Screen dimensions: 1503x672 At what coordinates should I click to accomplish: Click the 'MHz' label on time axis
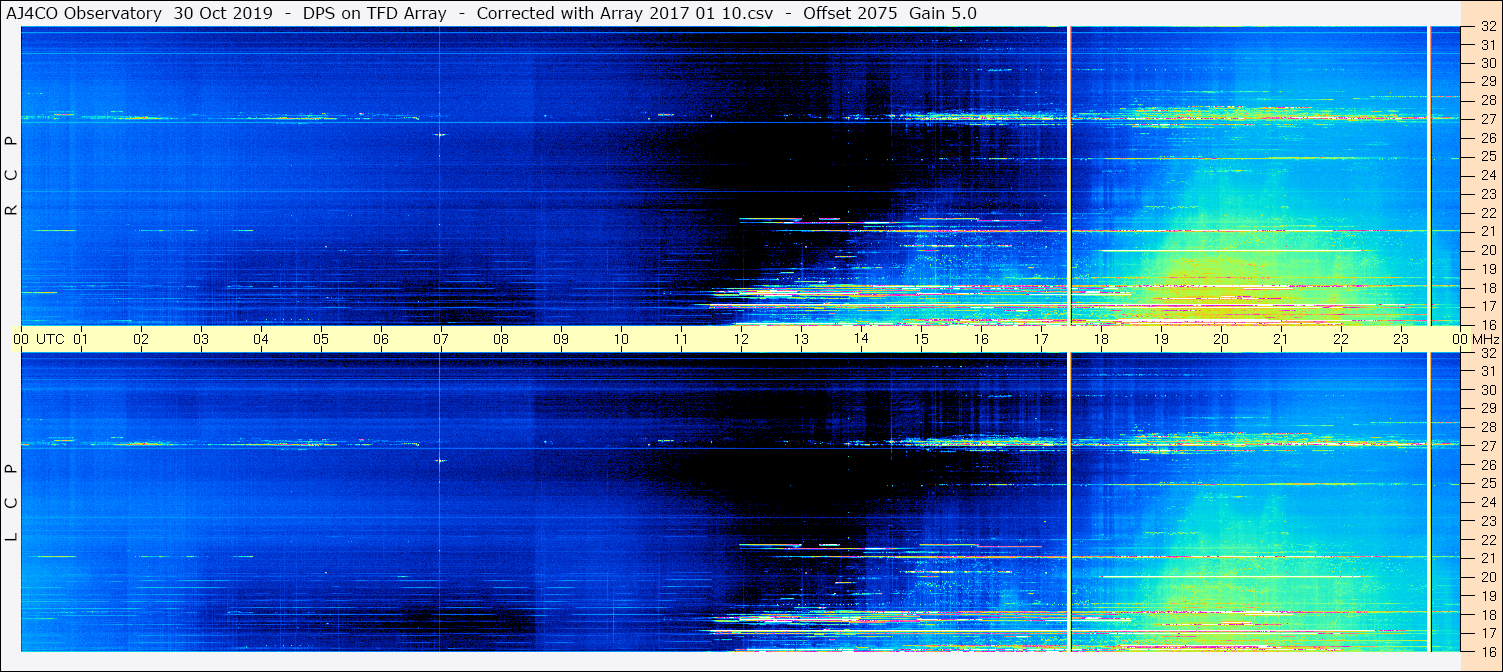(1486, 339)
